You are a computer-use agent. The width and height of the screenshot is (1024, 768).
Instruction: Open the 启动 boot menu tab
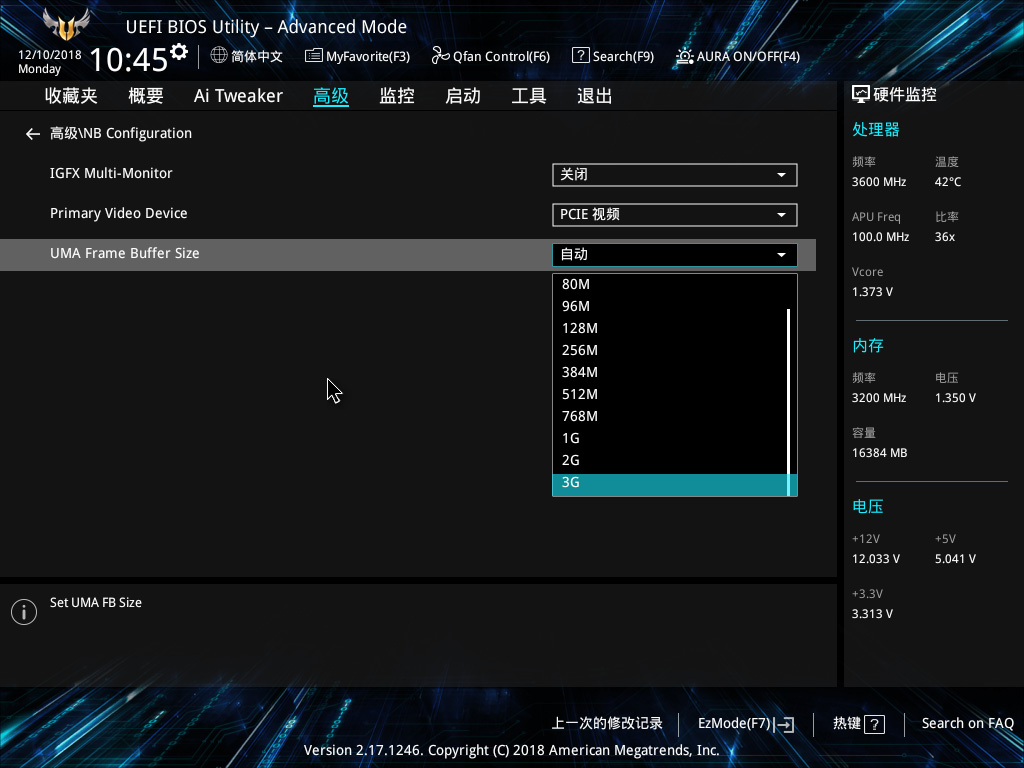(x=462, y=95)
